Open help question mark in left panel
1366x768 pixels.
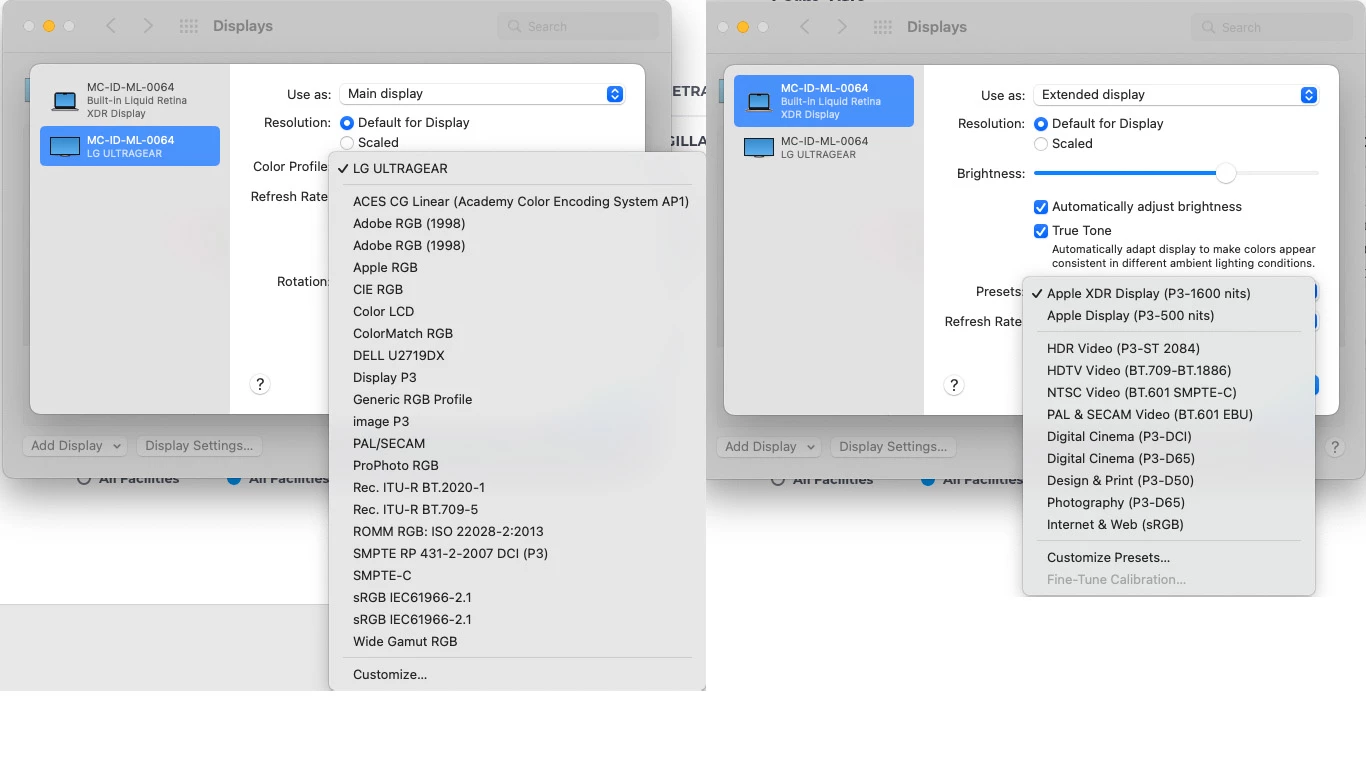coord(260,384)
